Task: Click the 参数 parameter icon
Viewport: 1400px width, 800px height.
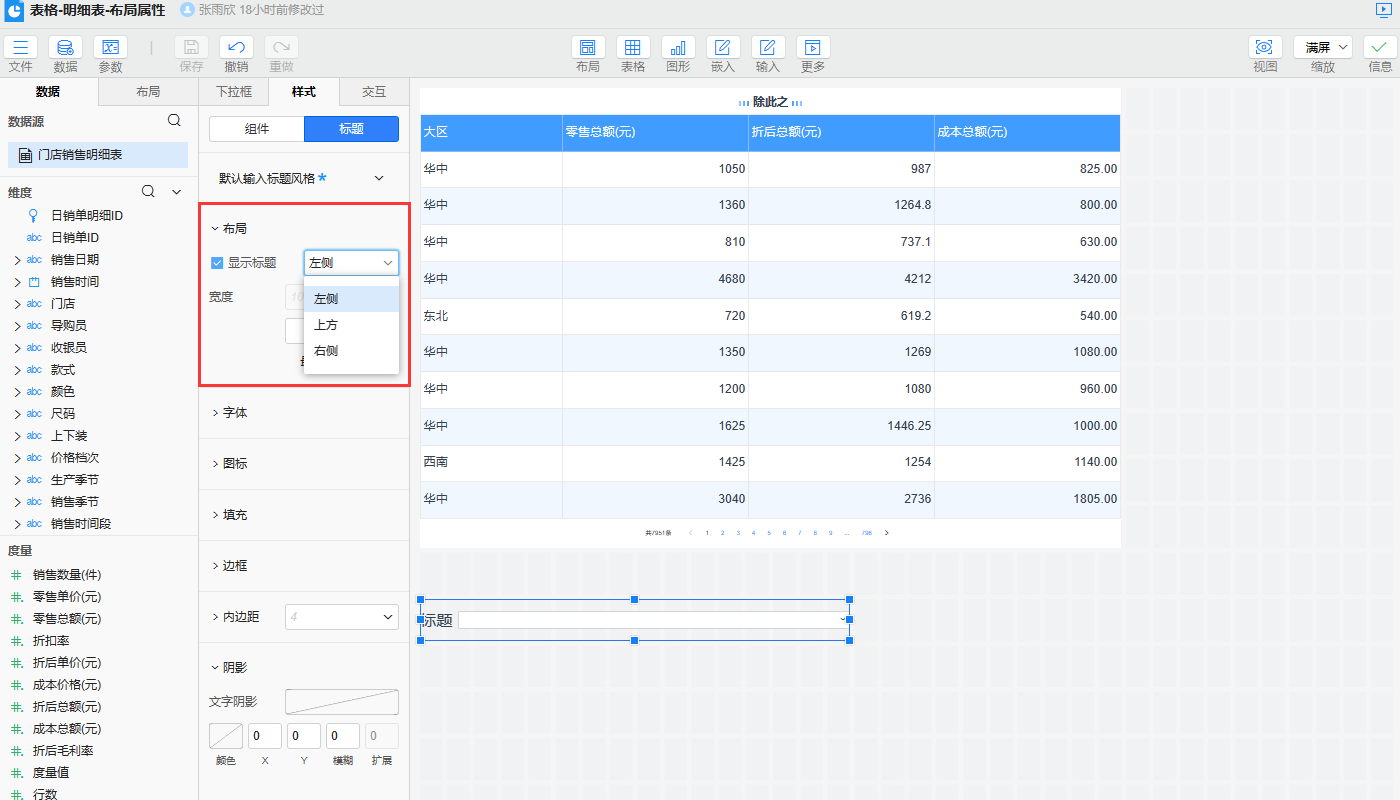Action: point(110,48)
